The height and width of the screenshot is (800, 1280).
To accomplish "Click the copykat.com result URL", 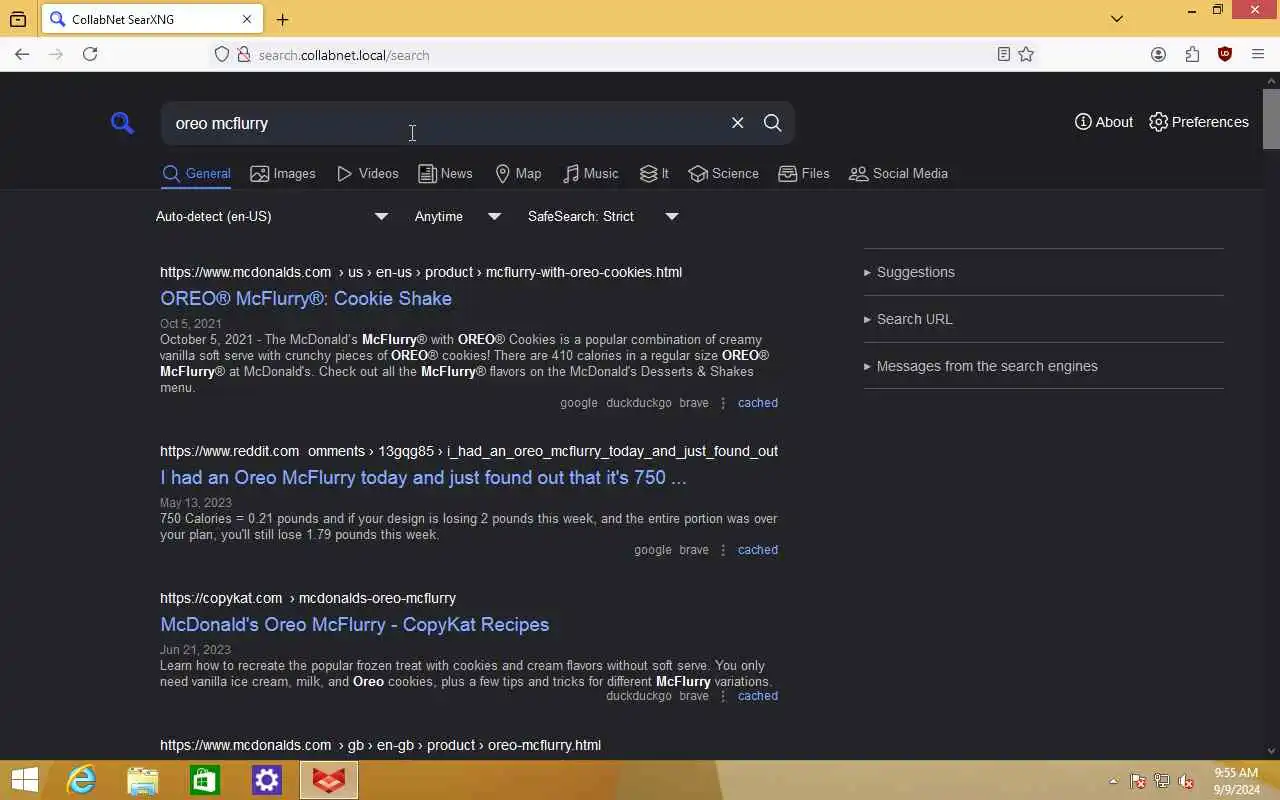I will [x=308, y=598].
